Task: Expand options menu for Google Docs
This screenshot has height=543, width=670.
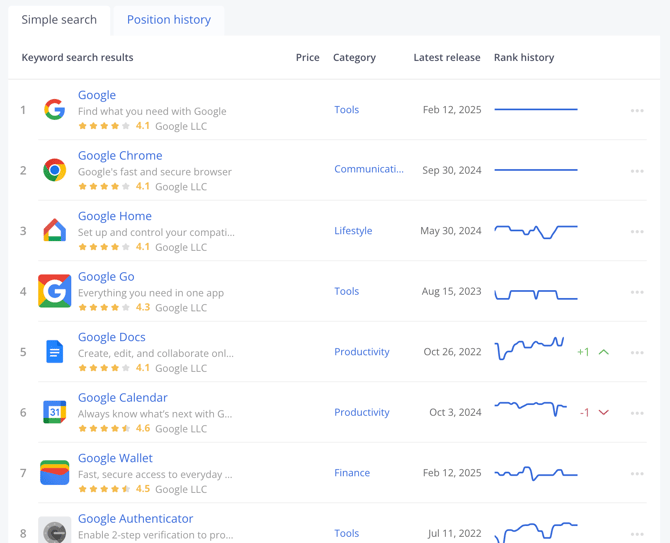Action: [637, 353]
